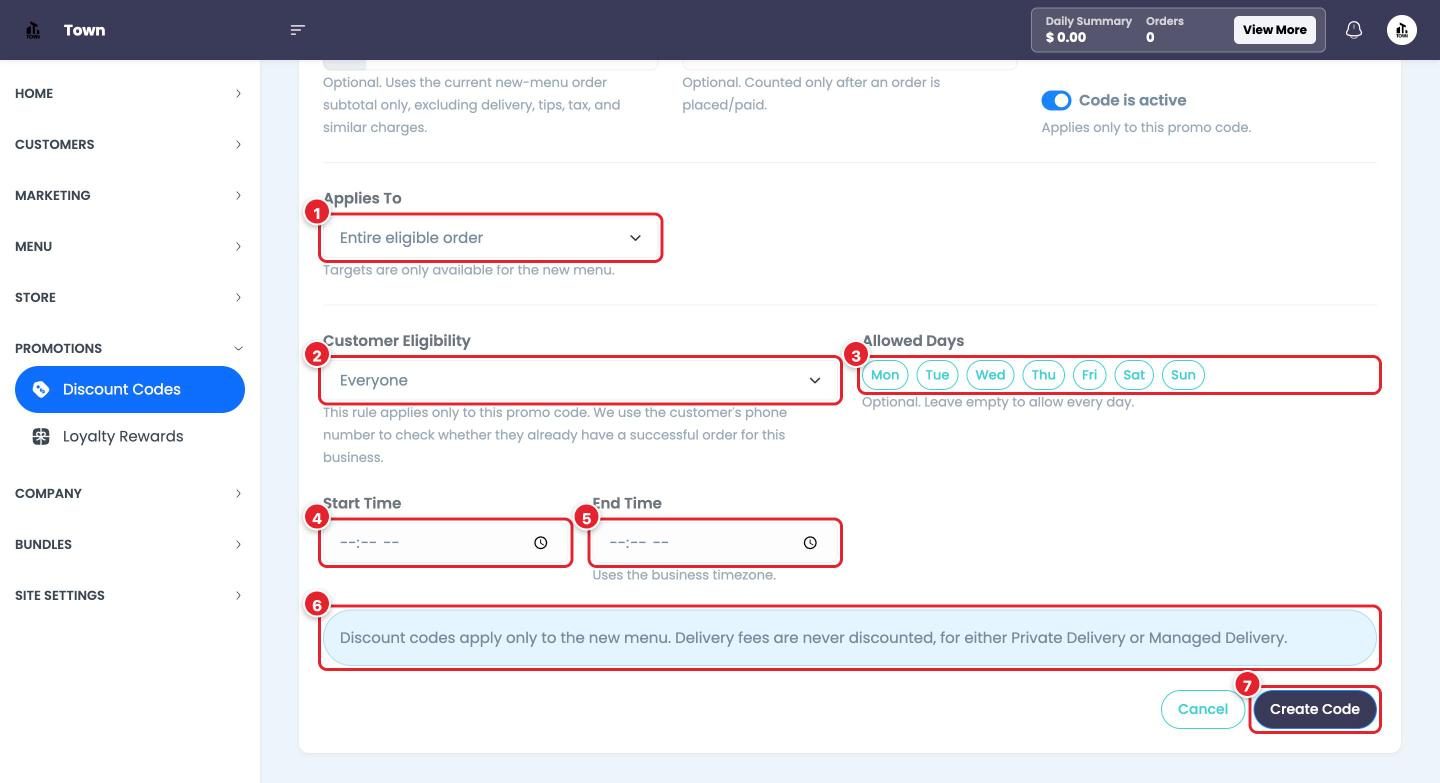Toggle Fri in Allowed Days
The width and height of the screenshot is (1440, 783).
tap(1089, 375)
